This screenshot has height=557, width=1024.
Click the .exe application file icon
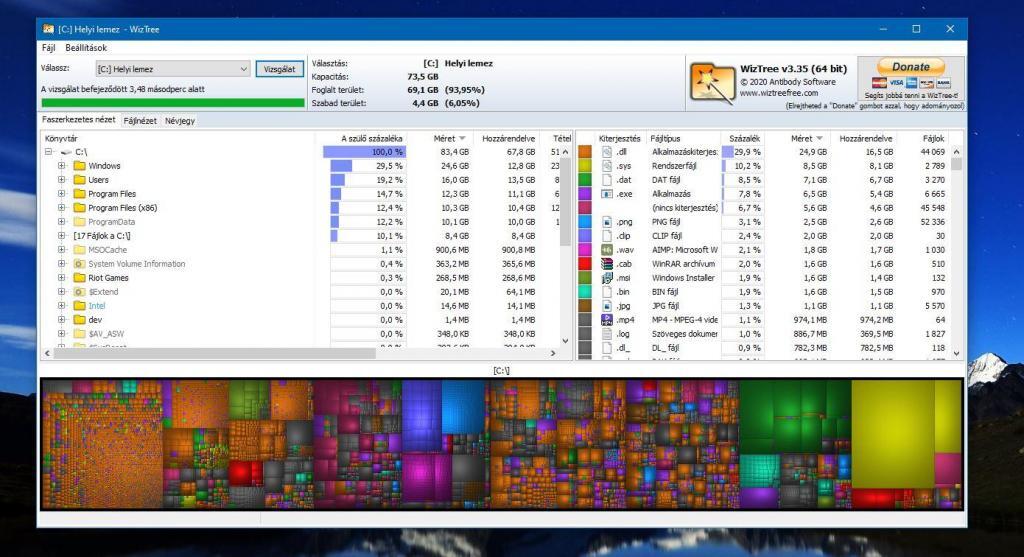[x=607, y=194]
